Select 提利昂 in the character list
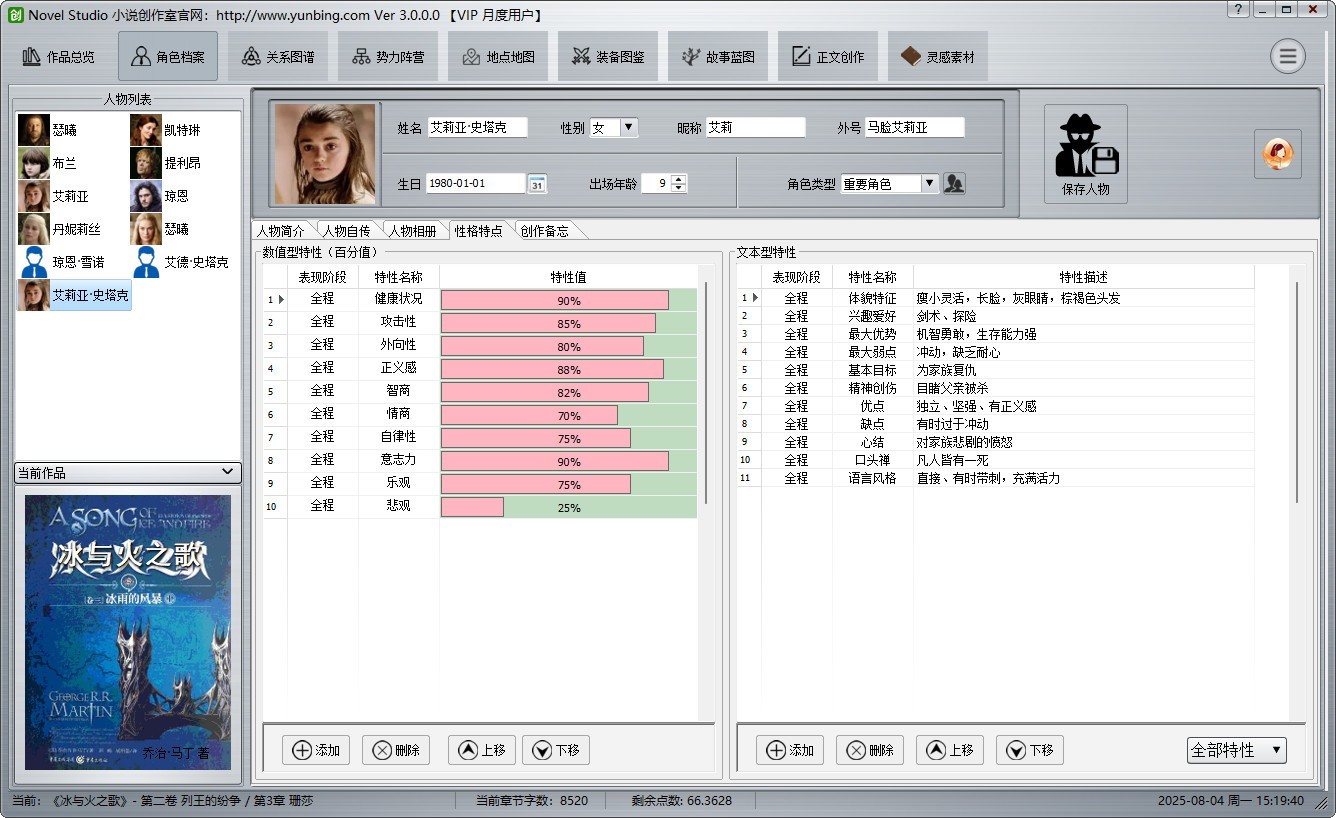 point(182,163)
